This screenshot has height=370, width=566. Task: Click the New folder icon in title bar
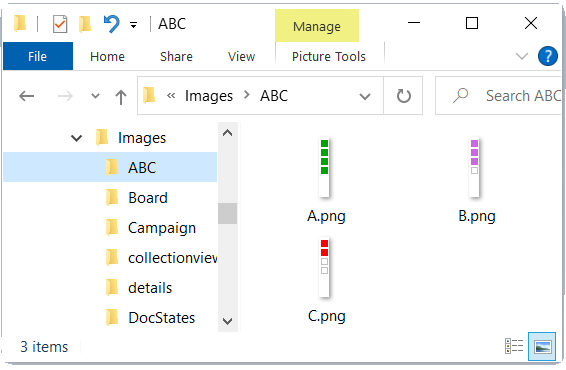click(85, 24)
